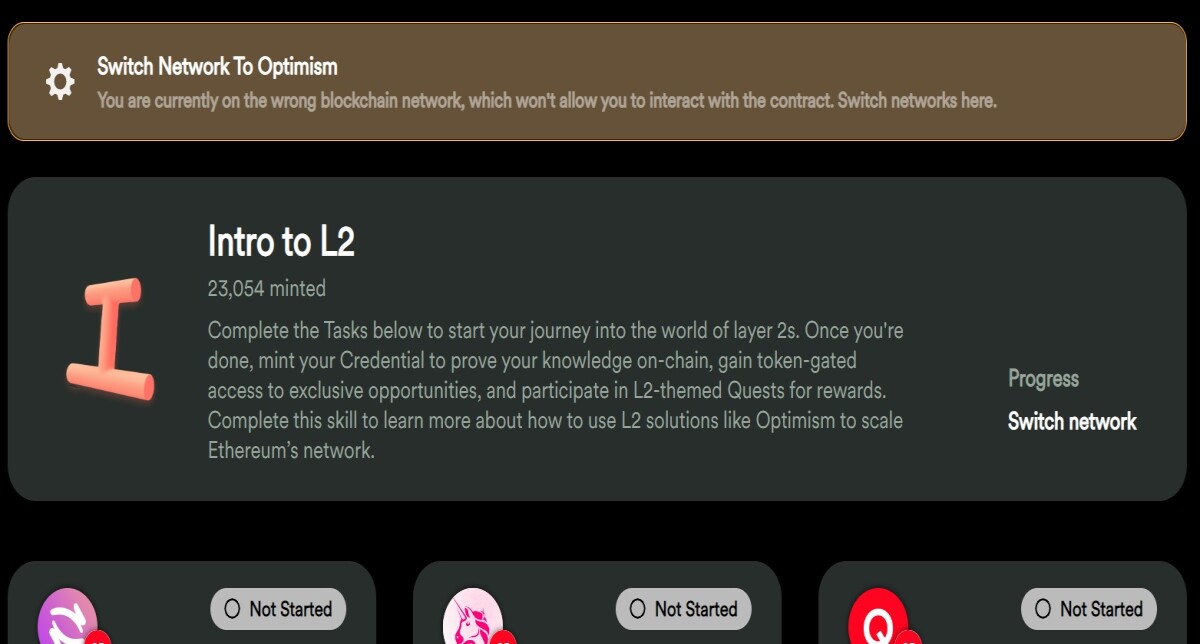
Task: Toggle the status circle in the first Not Started badge
Action: pyautogui.click(x=233, y=609)
